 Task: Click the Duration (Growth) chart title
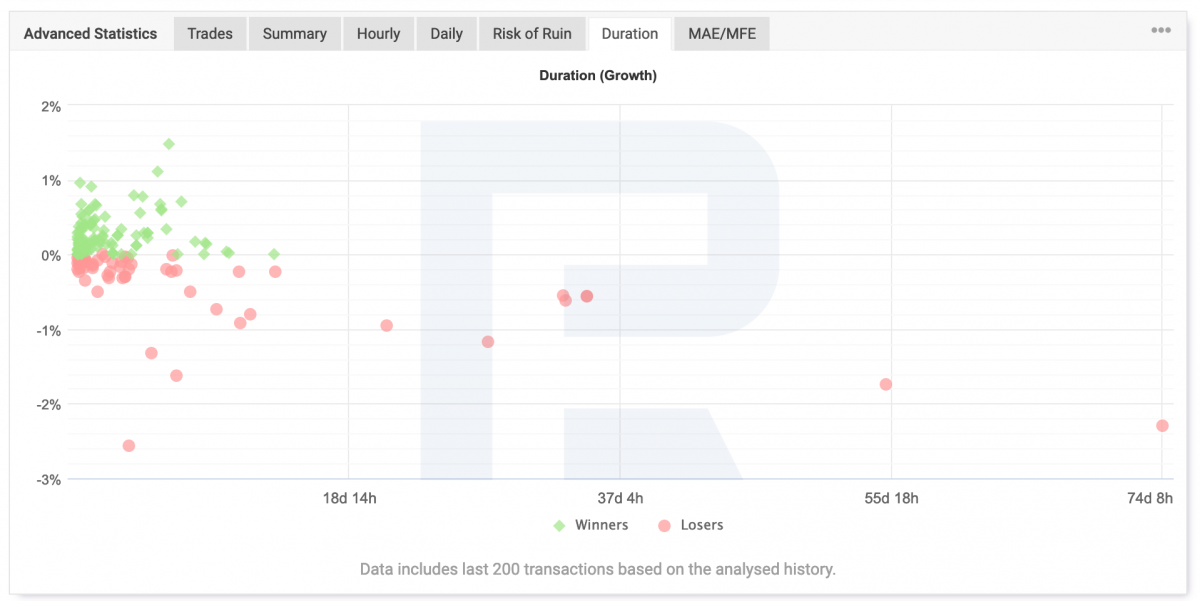click(598, 75)
